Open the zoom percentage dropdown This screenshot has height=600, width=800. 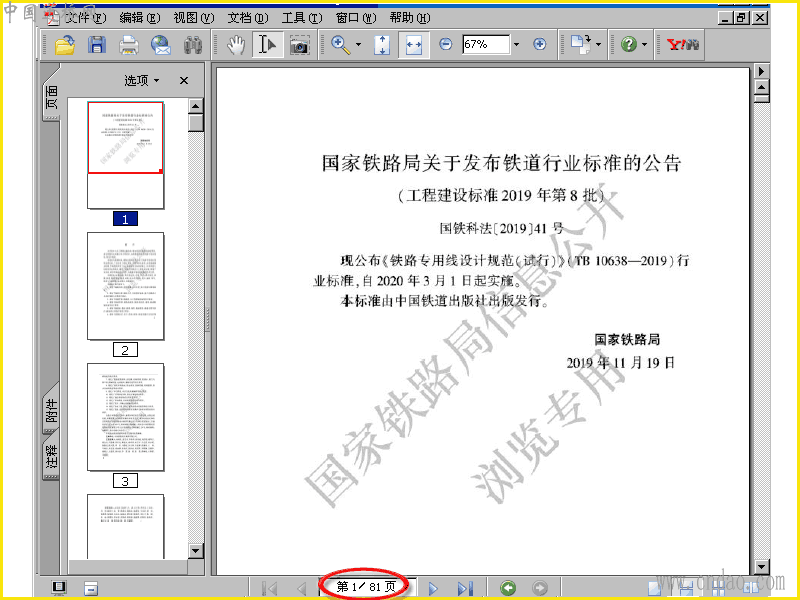click(x=516, y=44)
